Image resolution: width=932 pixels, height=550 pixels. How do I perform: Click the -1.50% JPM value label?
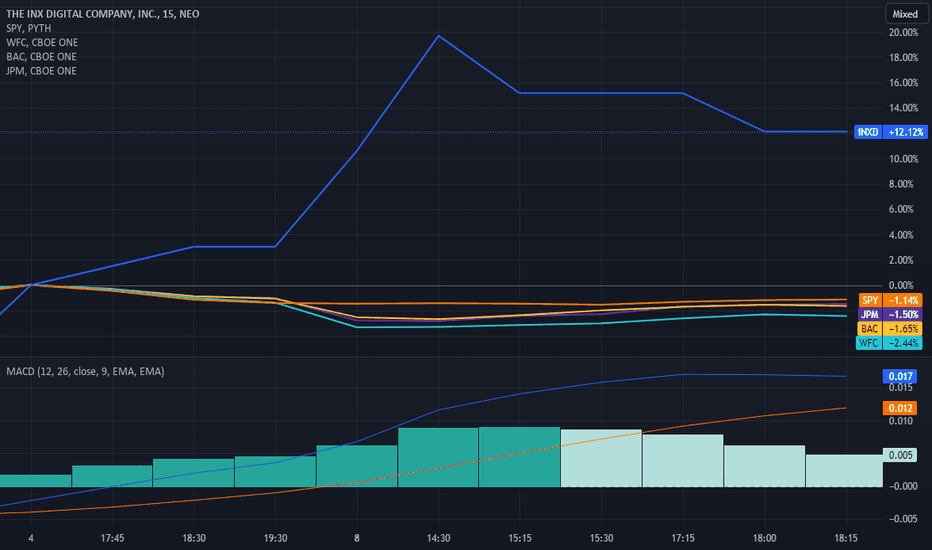pyautogui.click(x=903, y=315)
